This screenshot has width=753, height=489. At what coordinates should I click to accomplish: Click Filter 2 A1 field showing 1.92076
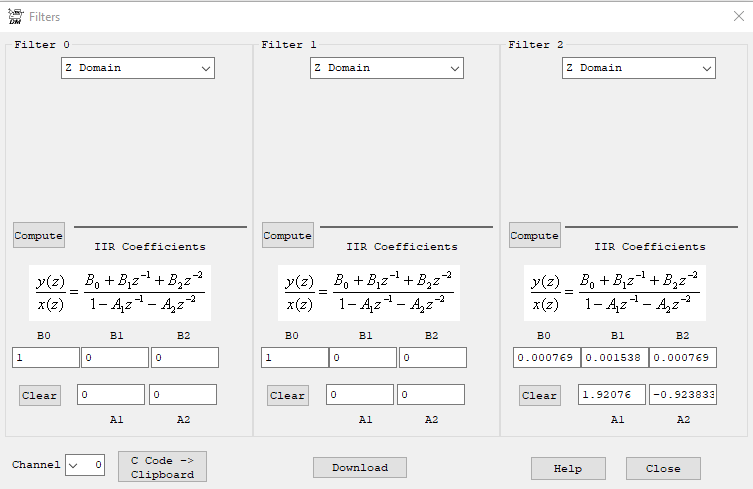click(612, 395)
